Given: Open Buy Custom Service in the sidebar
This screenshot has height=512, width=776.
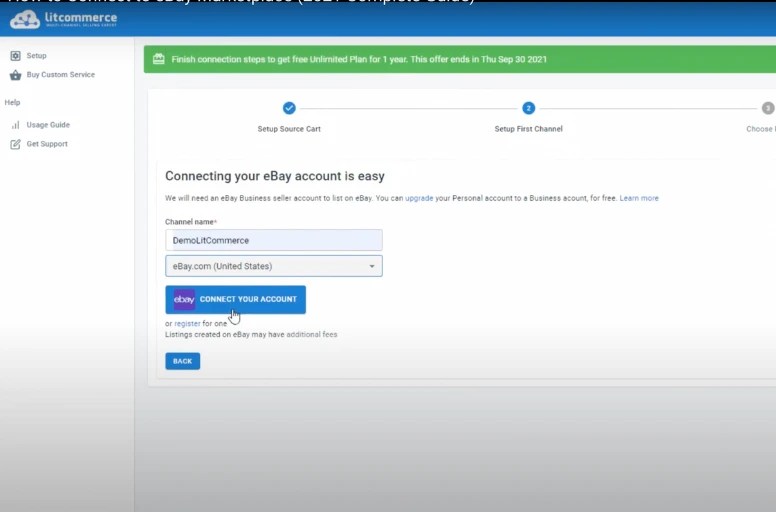Looking at the screenshot, I should [x=60, y=75].
